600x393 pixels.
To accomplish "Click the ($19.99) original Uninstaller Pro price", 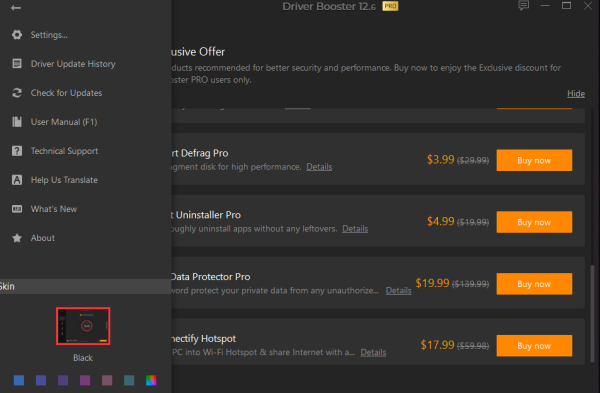I will coord(473,222).
